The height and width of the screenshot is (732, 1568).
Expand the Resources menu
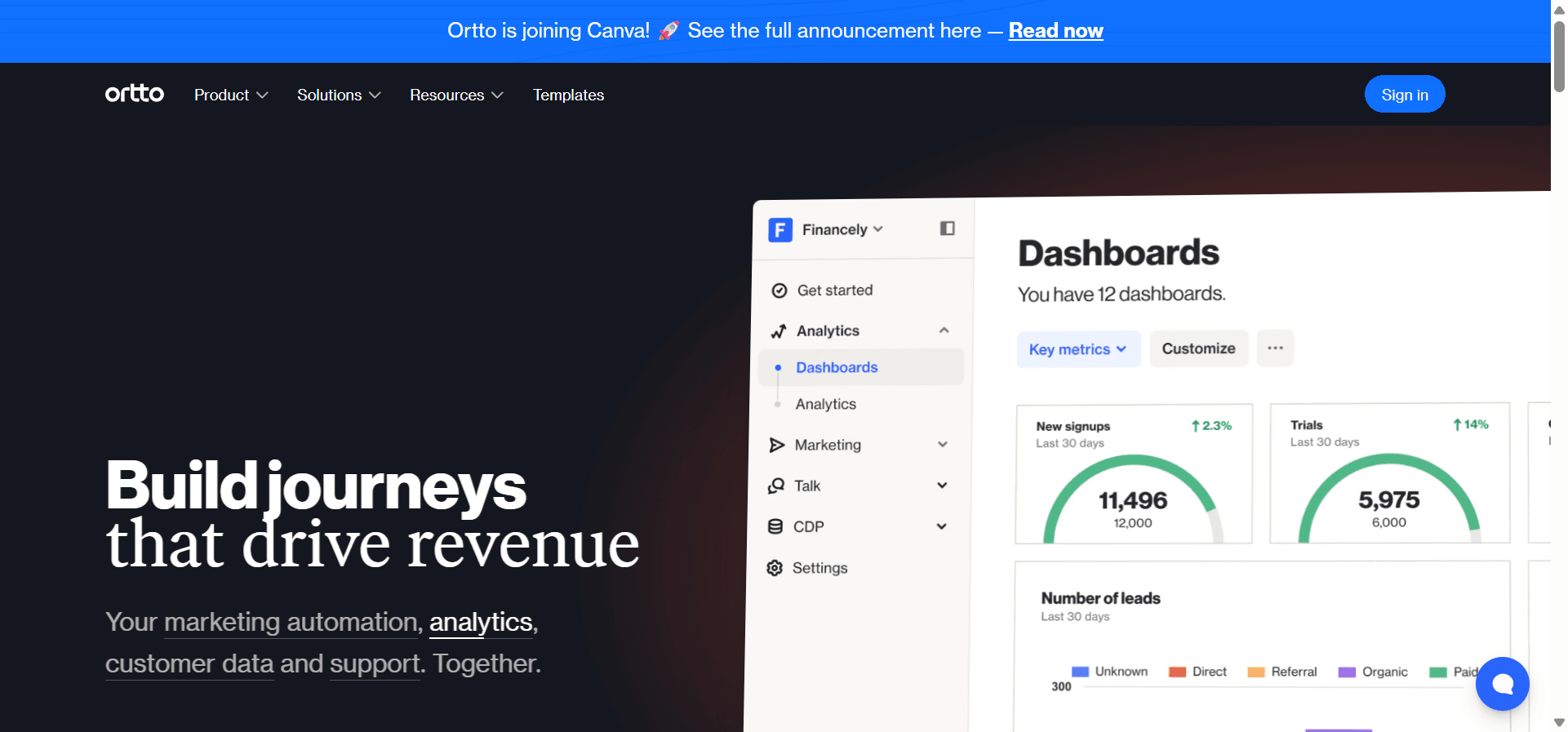pos(456,95)
